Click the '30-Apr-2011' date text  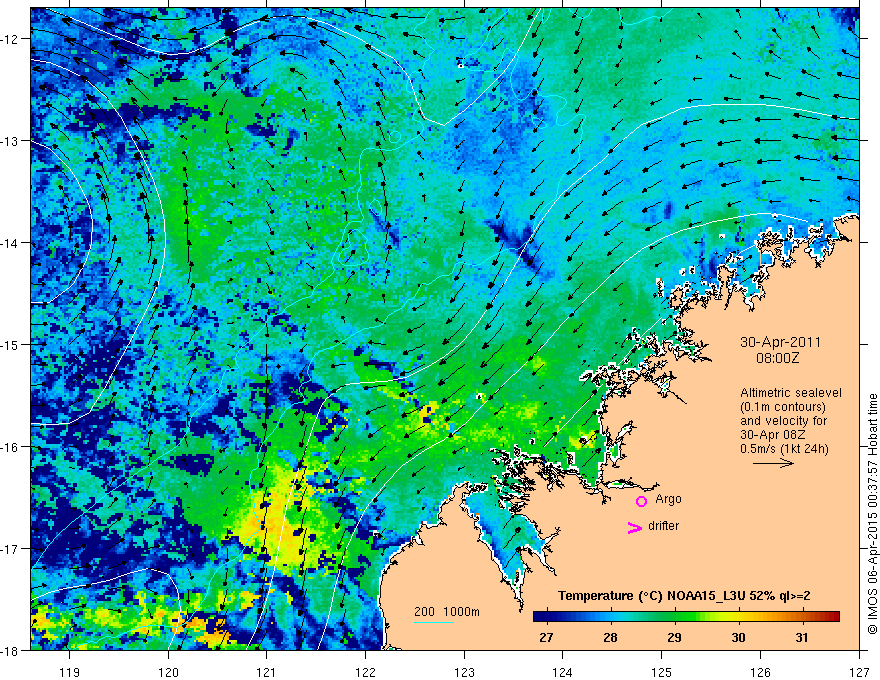coord(780,342)
